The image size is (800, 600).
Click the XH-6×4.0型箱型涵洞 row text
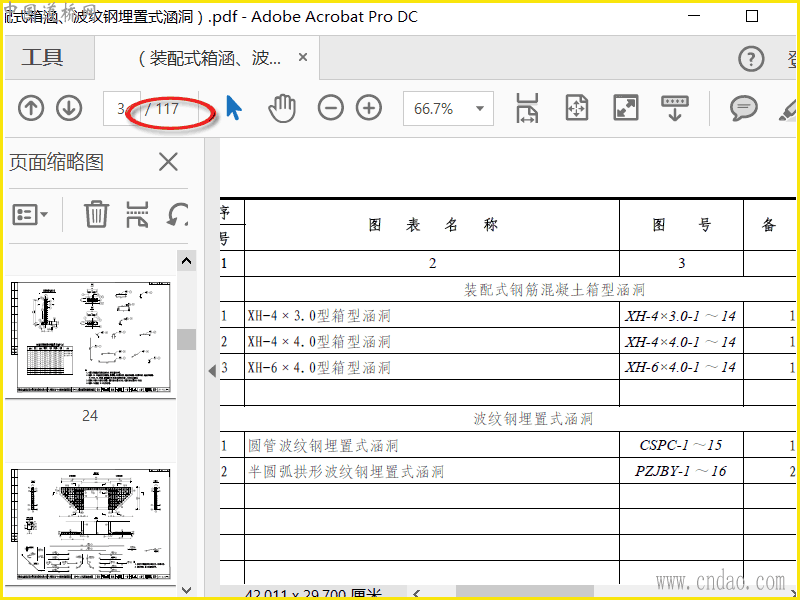[x=319, y=367]
